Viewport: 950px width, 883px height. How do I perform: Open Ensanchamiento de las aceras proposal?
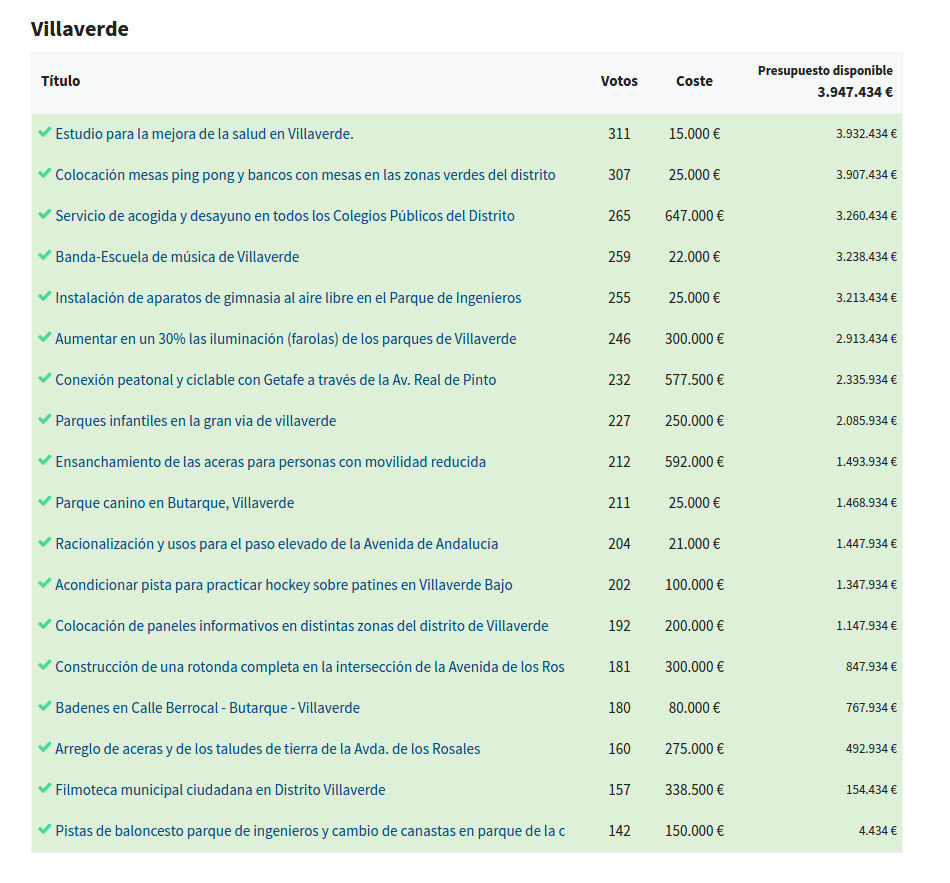pos(270,462)
